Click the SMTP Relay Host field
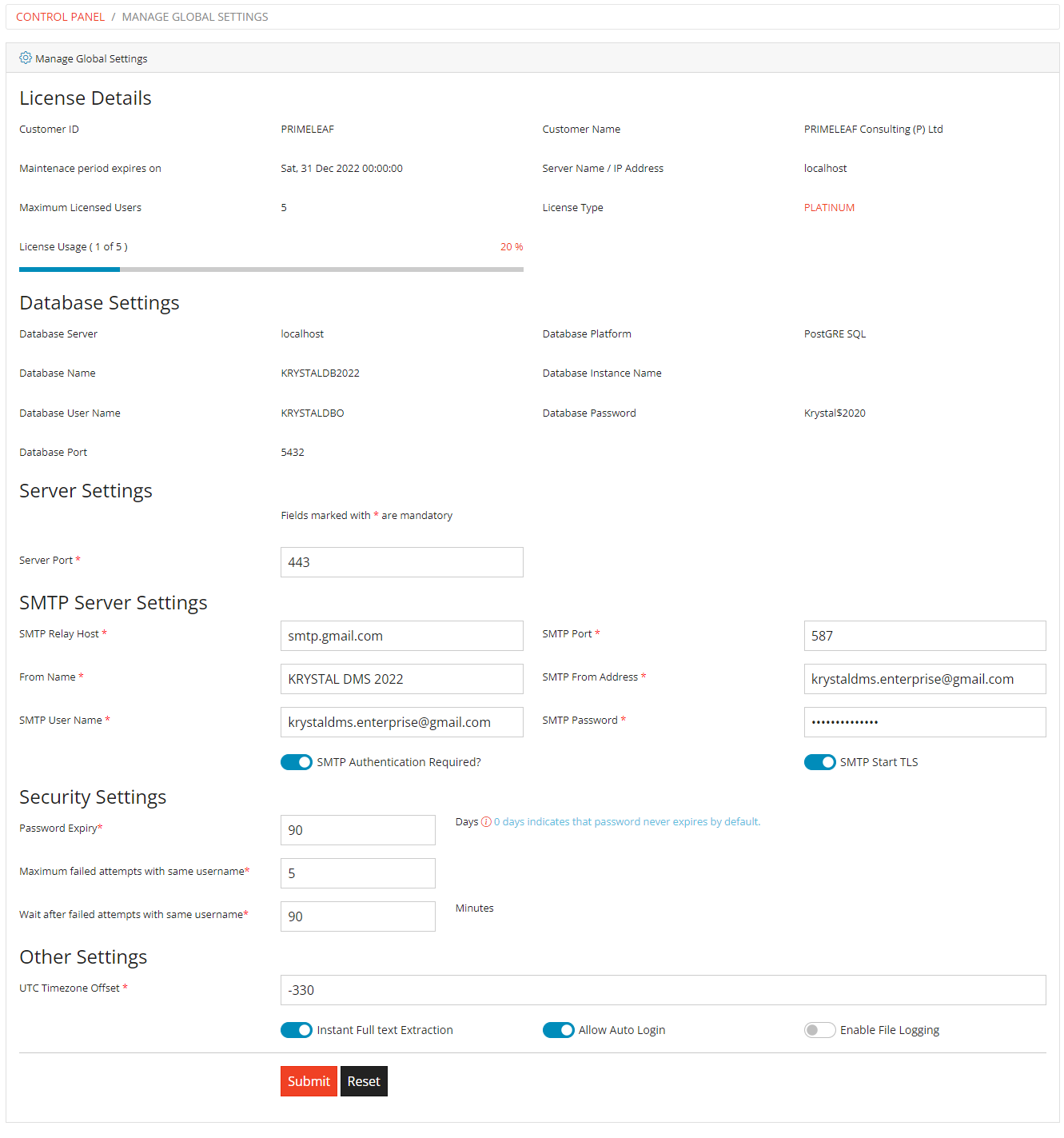Viewport: 1064px width, 1138px height. click(x=401, y=636)
